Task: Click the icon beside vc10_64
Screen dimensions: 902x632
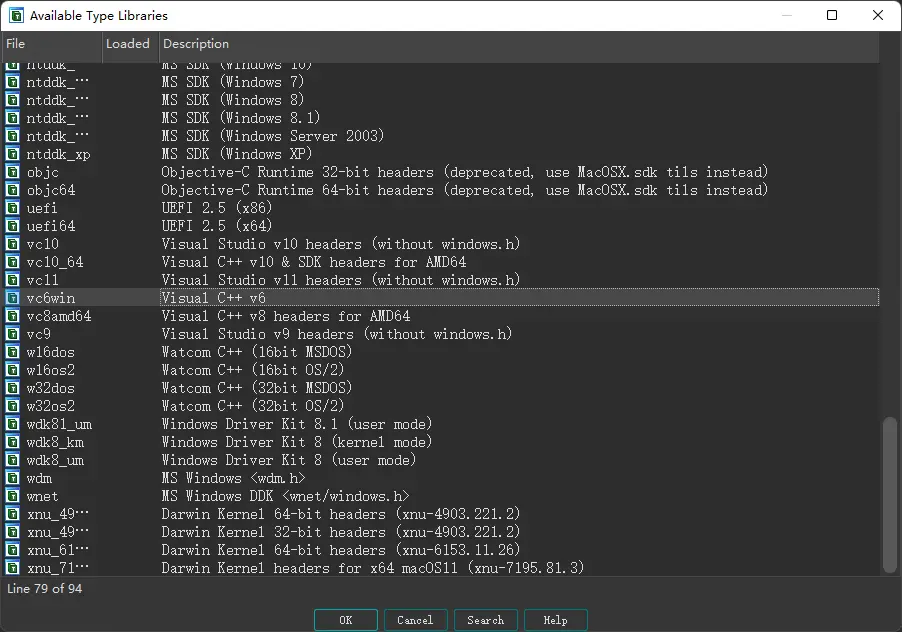Action: 12,262
